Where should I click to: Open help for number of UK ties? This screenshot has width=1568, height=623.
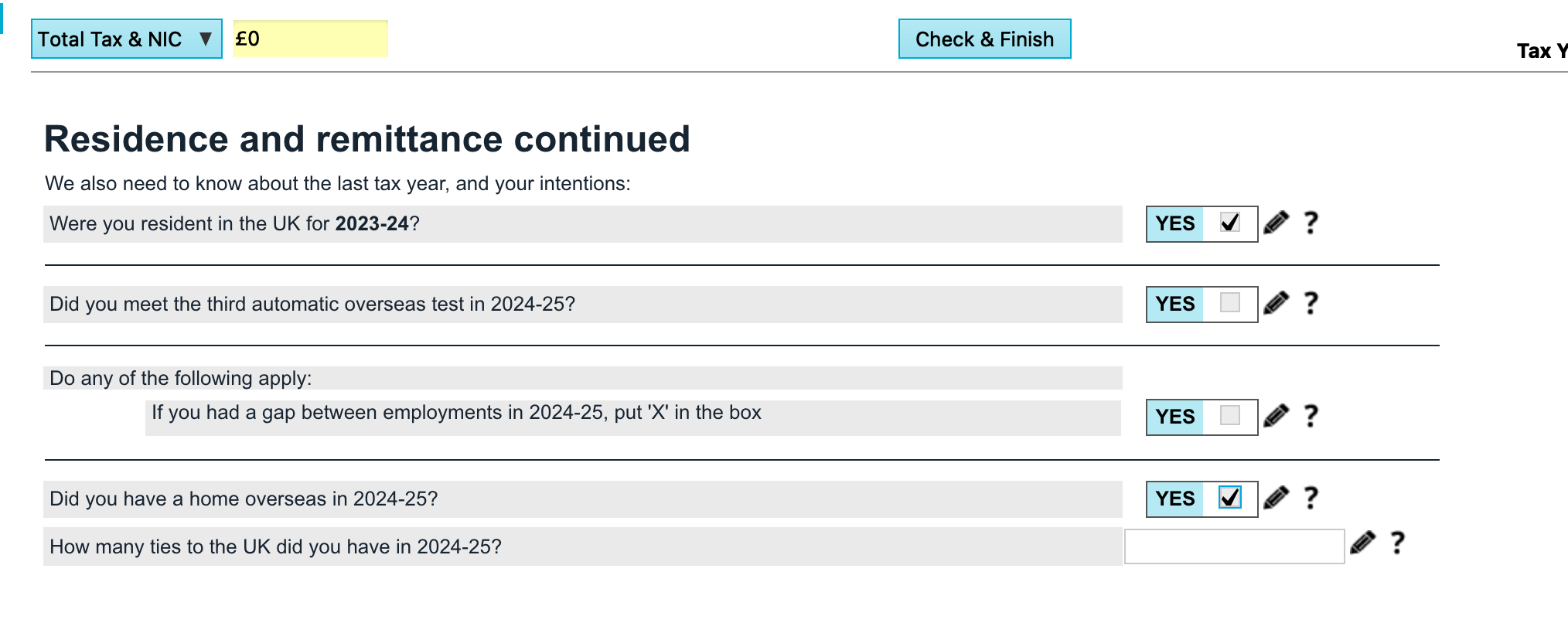tap(1397, 544)
